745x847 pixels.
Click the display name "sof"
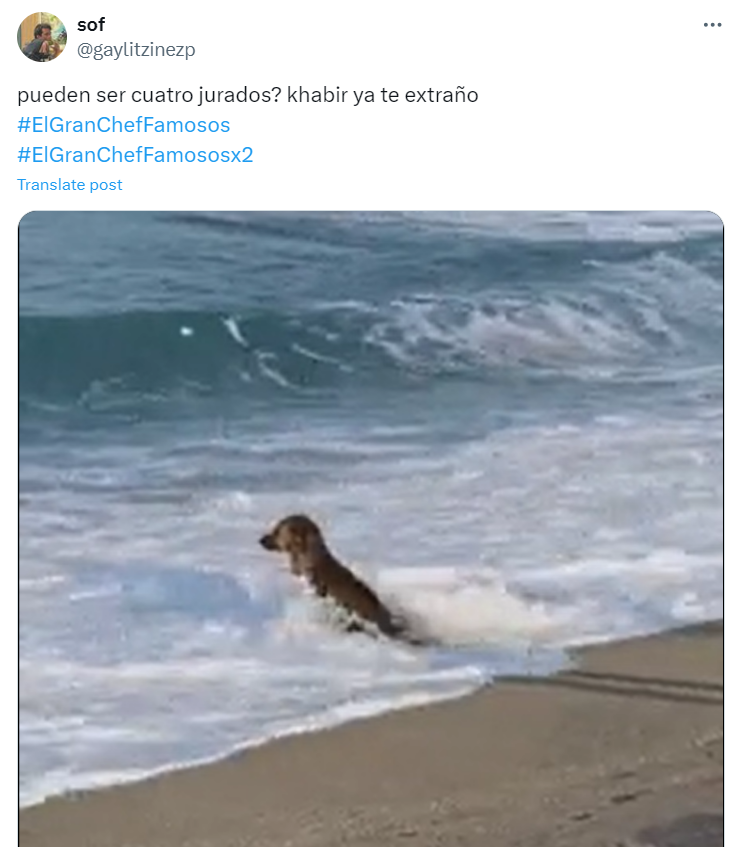(x=91, y=24)
